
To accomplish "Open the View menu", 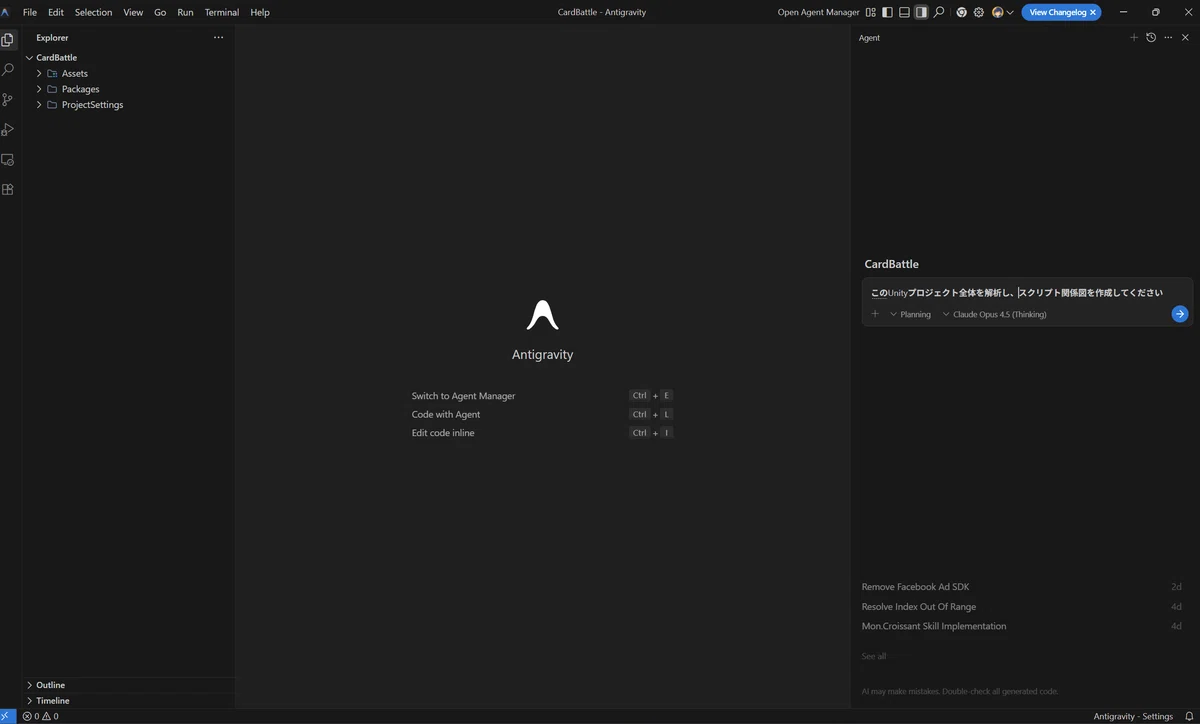I will click(x=133, y=12).
